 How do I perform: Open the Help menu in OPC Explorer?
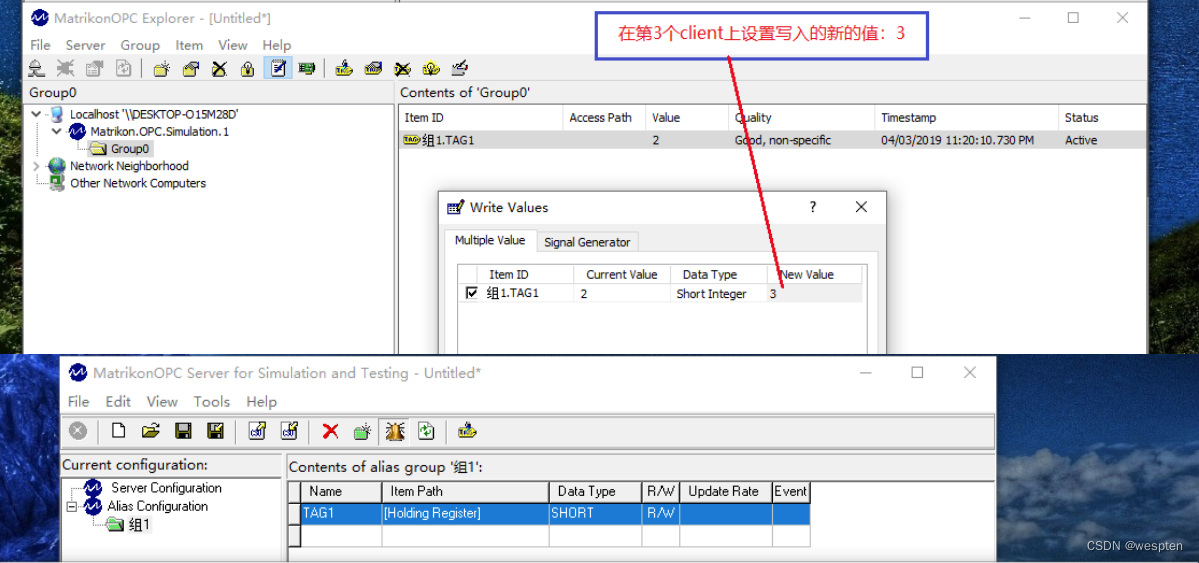tap(277, 45)
